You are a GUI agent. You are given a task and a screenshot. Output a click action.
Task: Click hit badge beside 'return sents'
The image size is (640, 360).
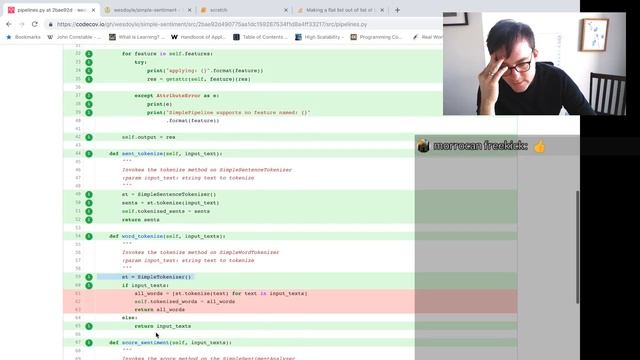pyautogui.click(x=89, y=220)
